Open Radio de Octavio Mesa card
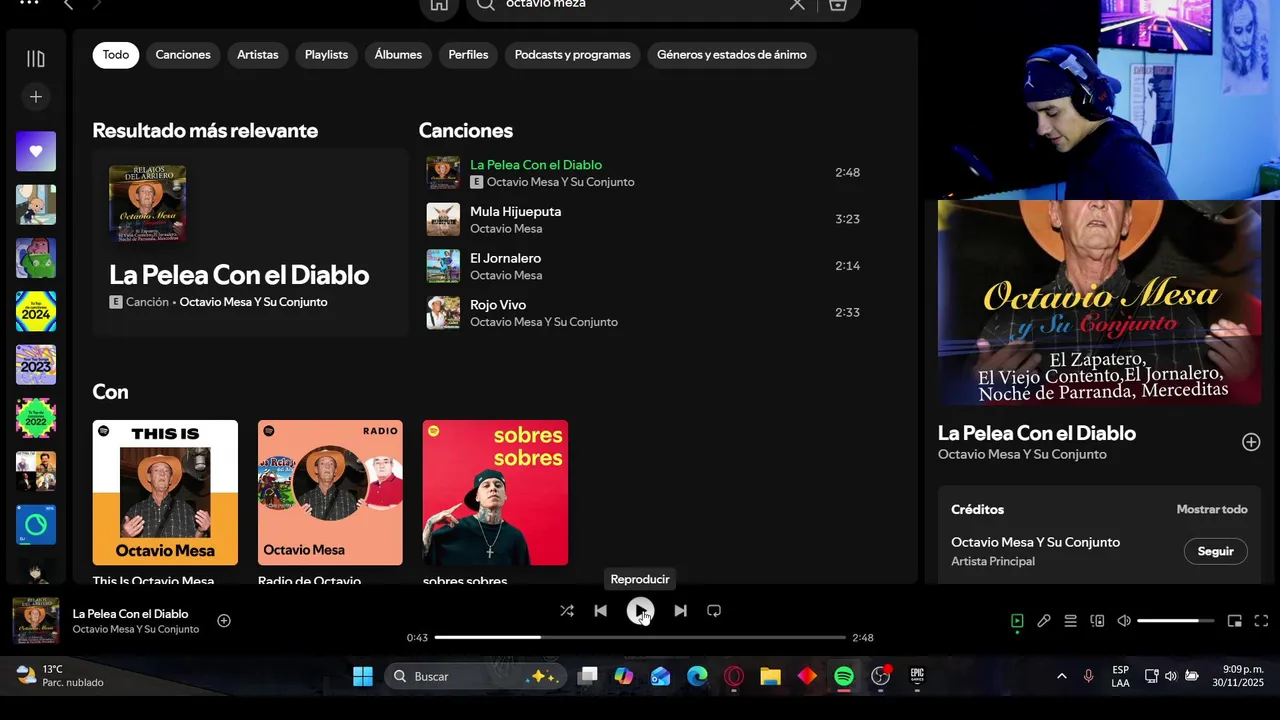This screenshot has width=1280, height=720. [x=330, y=493]
